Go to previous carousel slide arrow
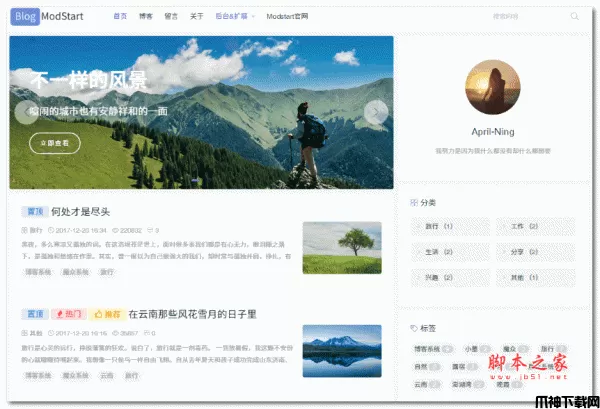This screenshot has height=409, width=600. [26, 112]
